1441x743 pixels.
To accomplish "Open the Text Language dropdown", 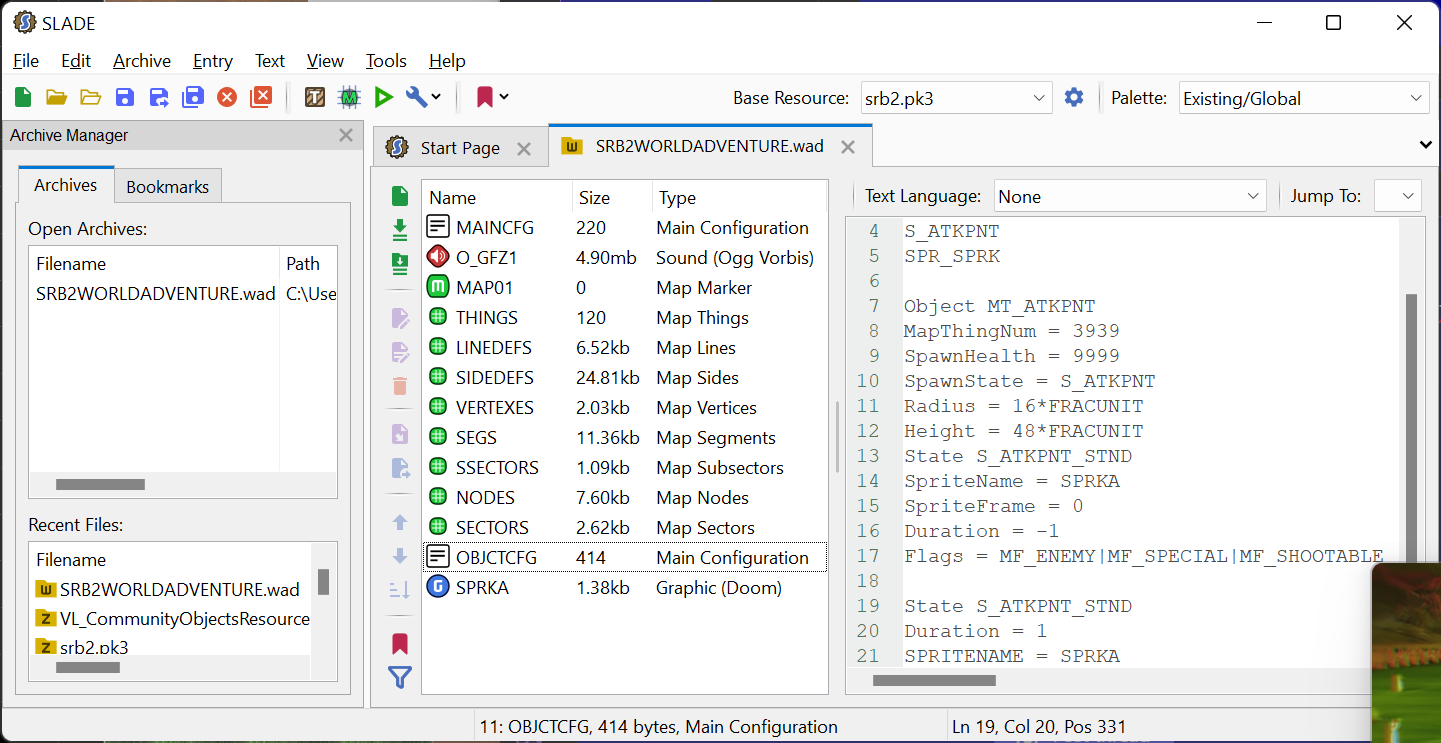I will 1130,196.
